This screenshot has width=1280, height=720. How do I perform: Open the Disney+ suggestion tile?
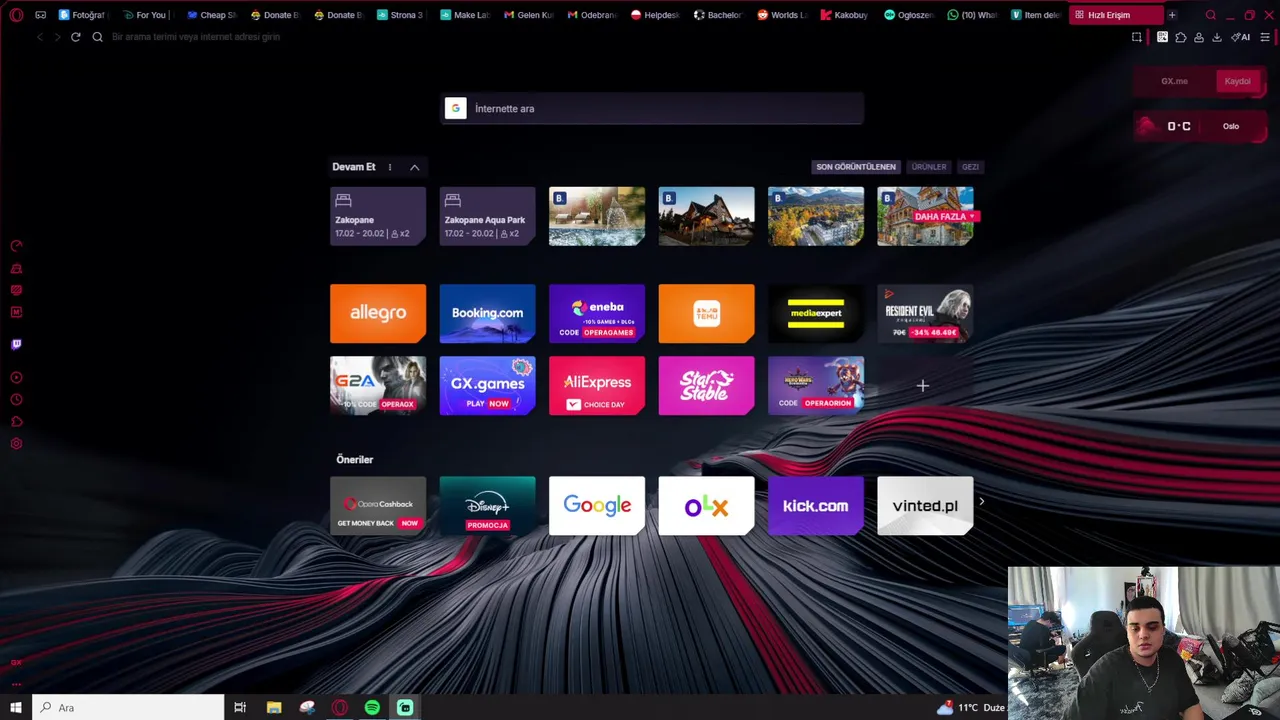click(487, 505)
